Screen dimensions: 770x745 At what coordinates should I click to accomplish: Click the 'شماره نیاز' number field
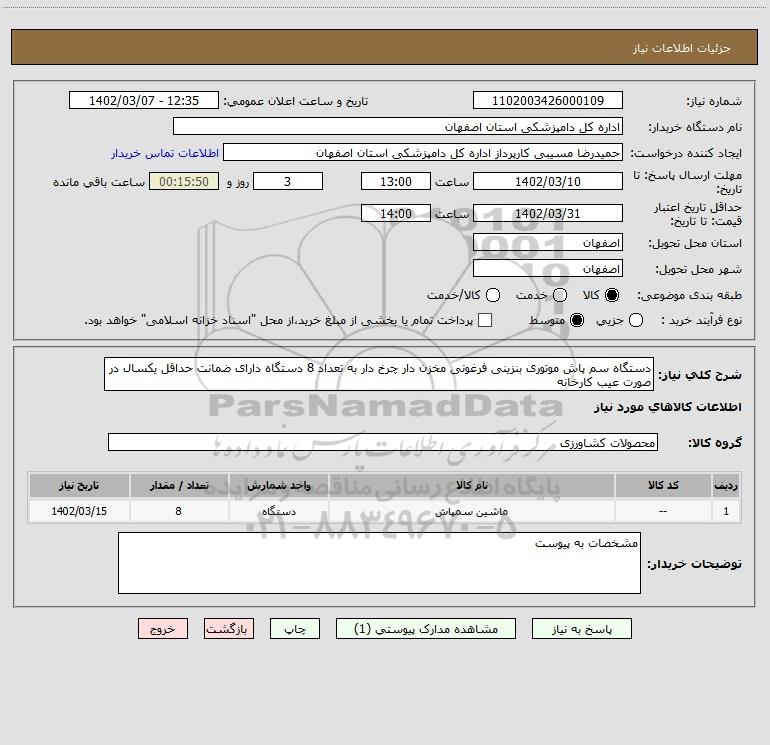pos(547,101)
